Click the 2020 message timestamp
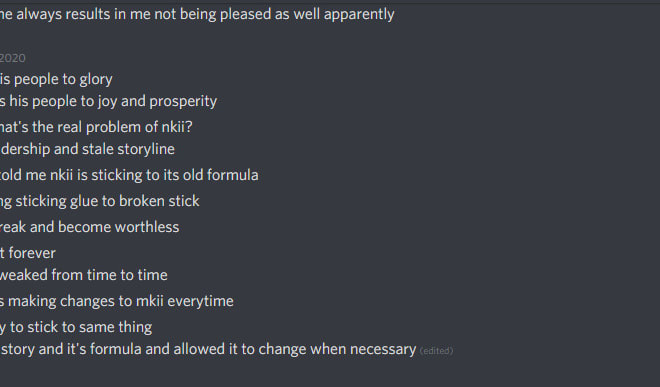 [13, 58]
